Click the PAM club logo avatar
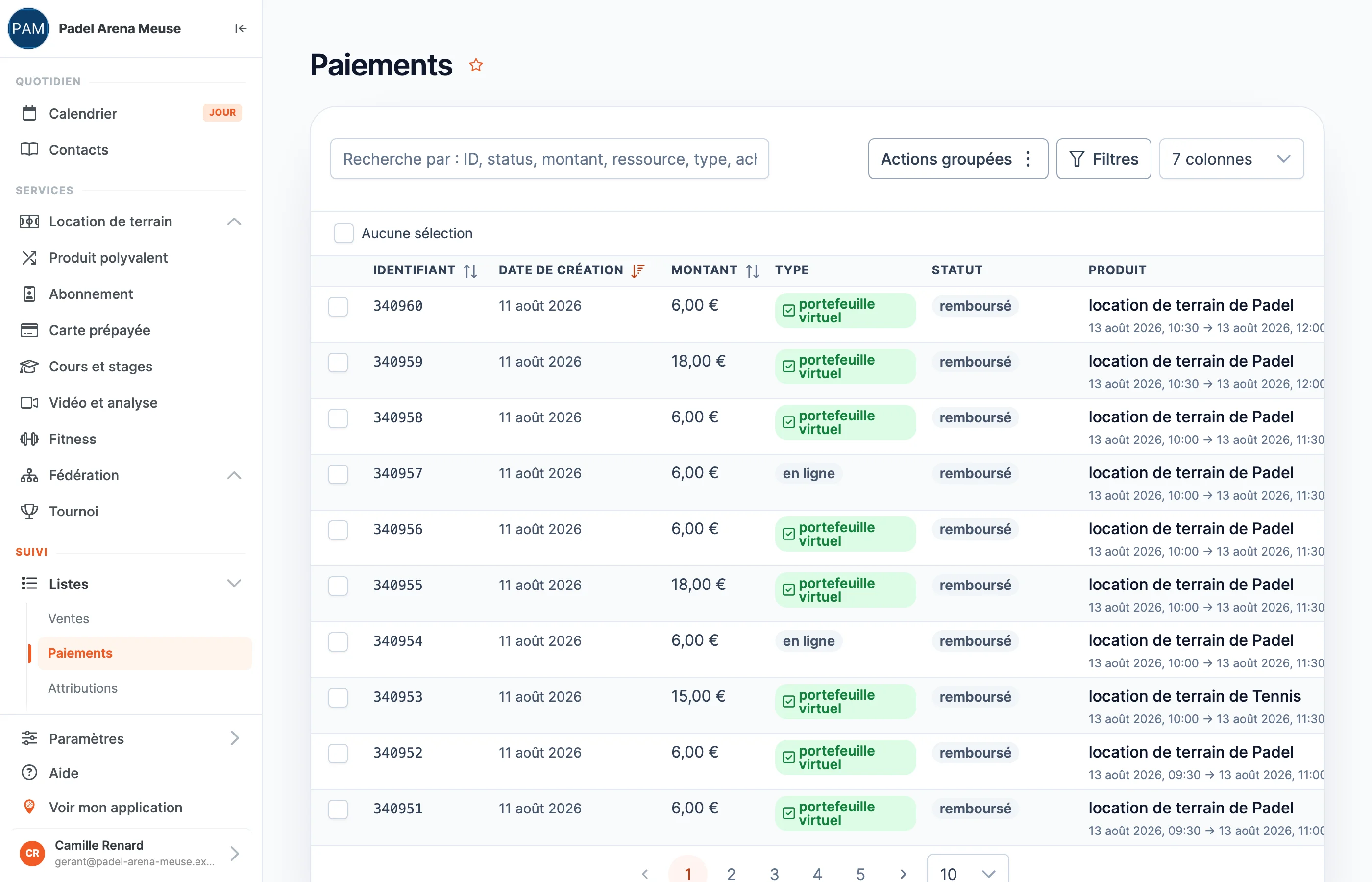This screenshot has width=1372, height=882. pos(28,28)
